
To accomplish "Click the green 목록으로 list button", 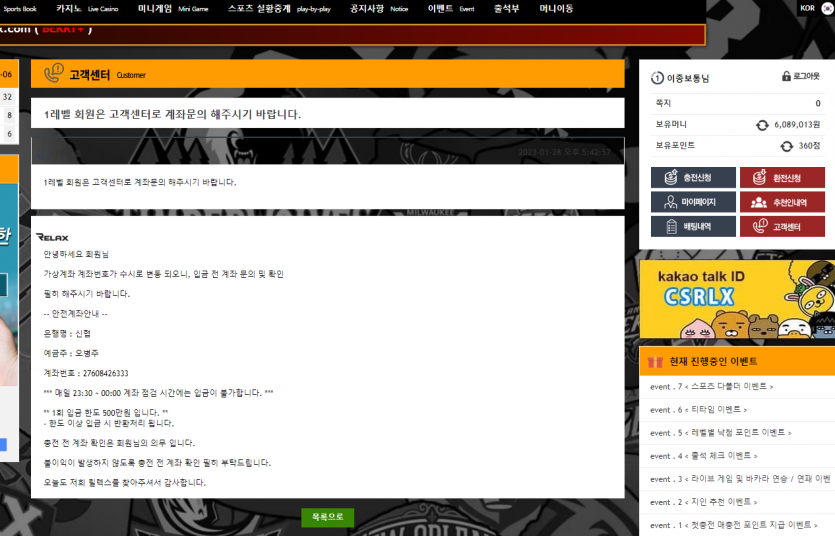I will click(327, 517).
